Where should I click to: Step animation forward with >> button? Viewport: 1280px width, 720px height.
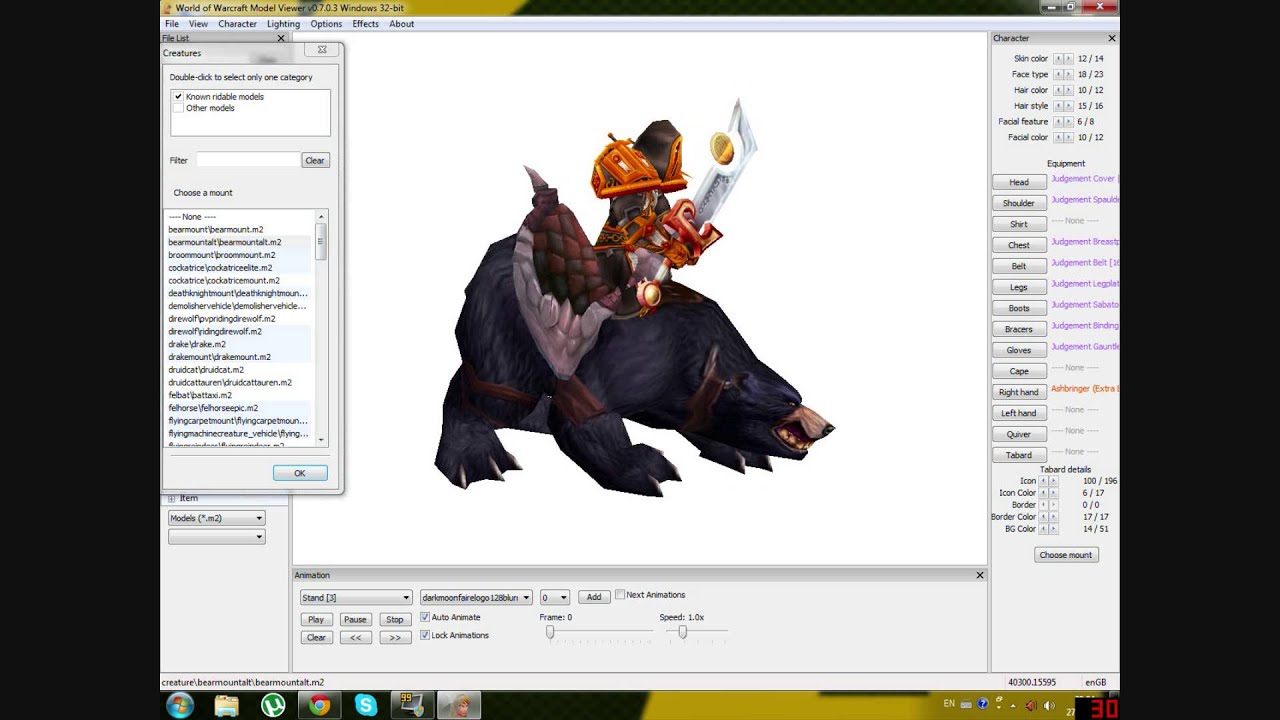pyautogui.click(x=395, y=637)
